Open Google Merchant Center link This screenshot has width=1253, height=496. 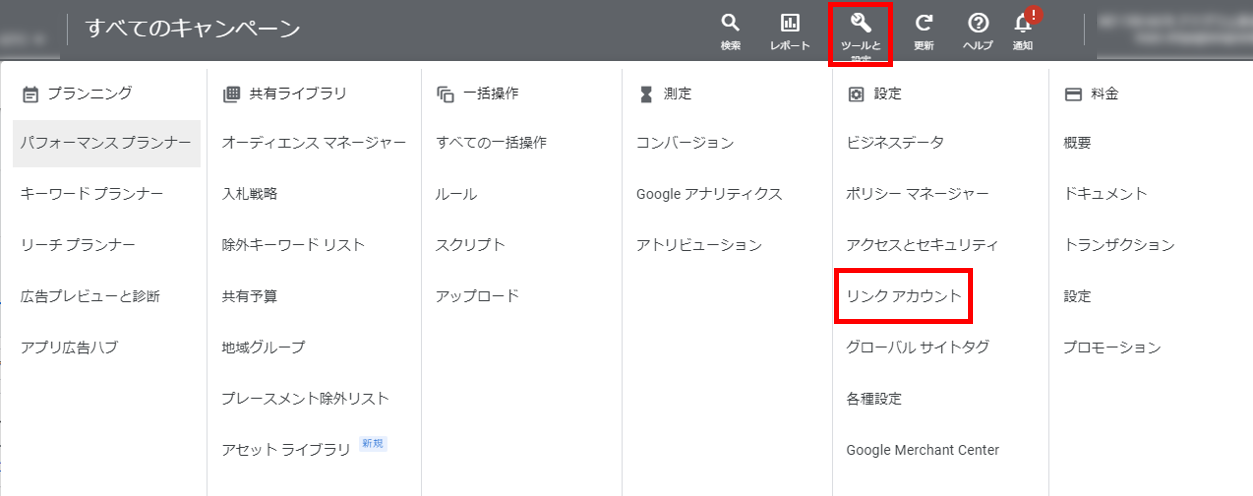click(x=922, y=450)
